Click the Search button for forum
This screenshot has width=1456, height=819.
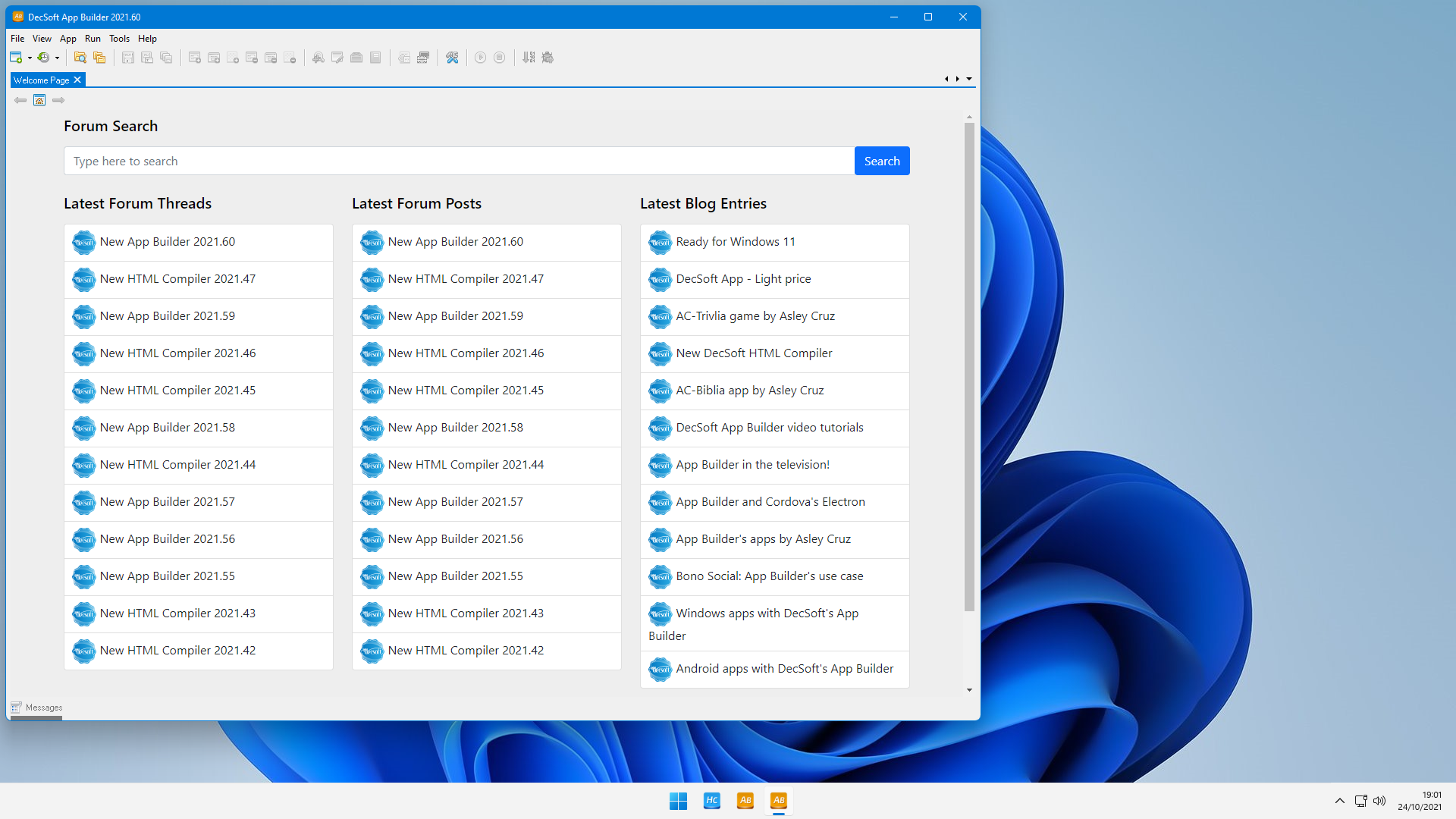click(x=882, y=161)
